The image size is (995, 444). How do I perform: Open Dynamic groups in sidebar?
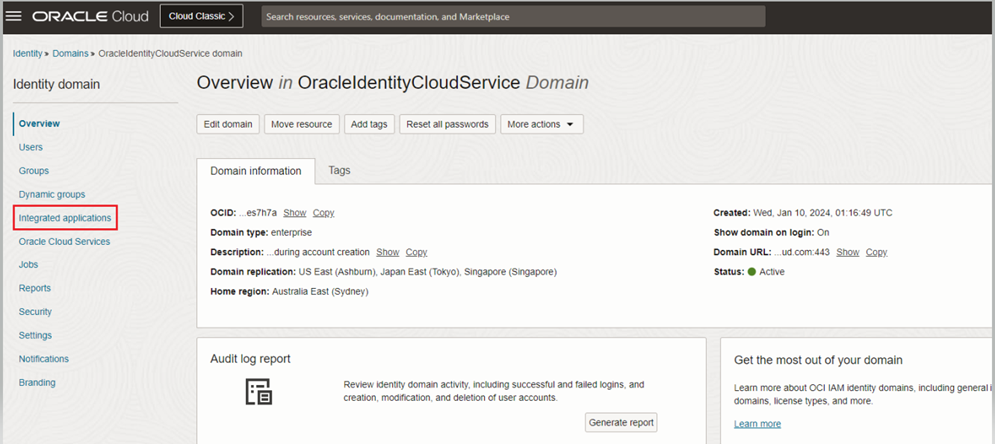point(52,194)
